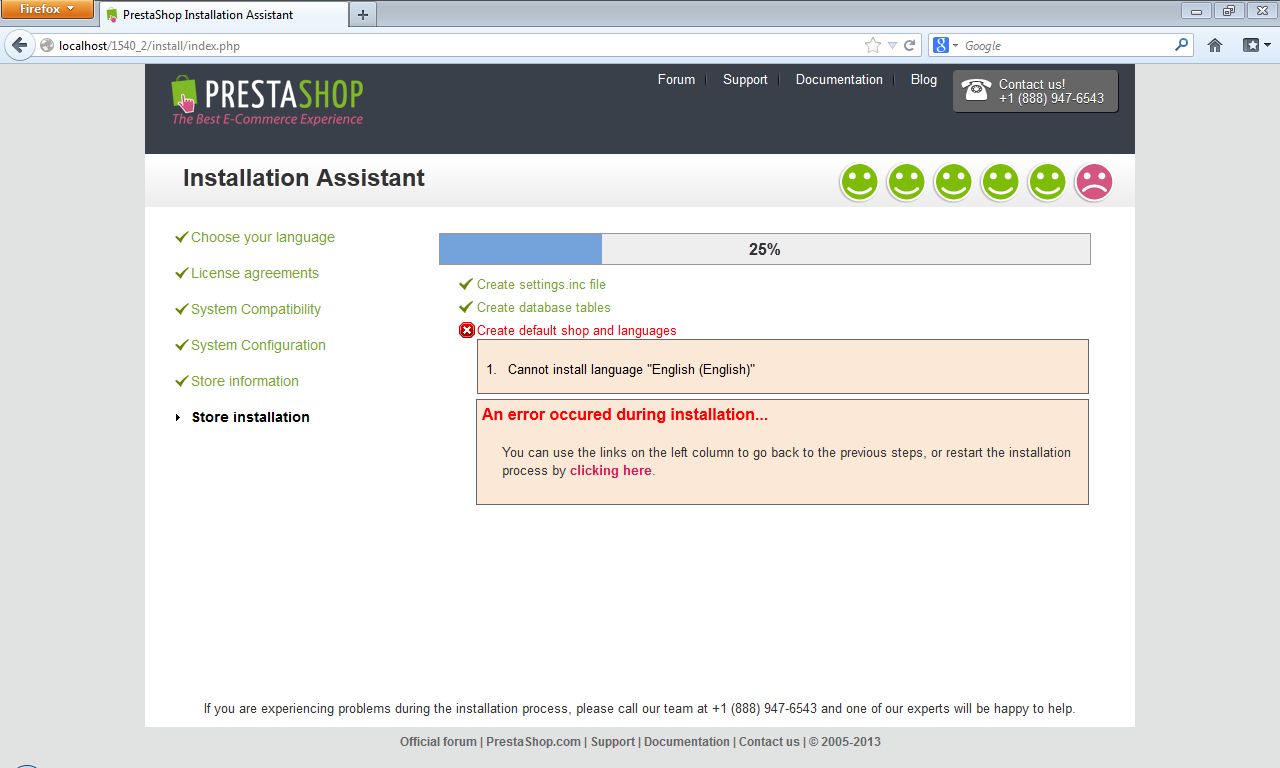
Task: Open a new tab with the plus button
Action: (x=363, y=14)
